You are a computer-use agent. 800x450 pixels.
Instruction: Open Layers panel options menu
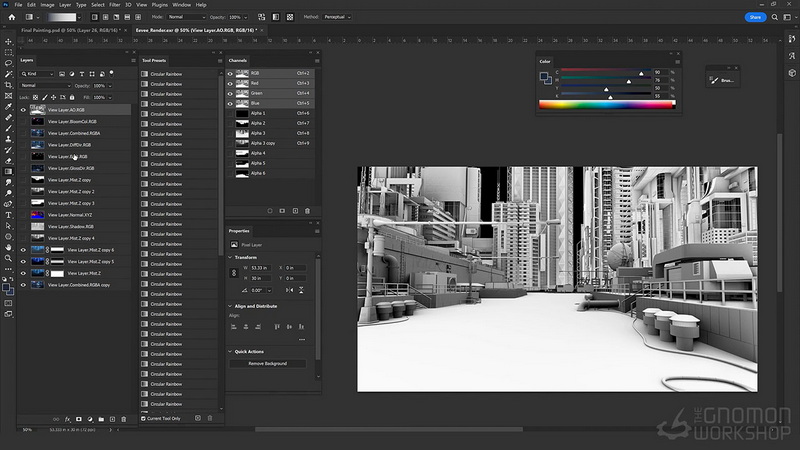coord(133,60)
